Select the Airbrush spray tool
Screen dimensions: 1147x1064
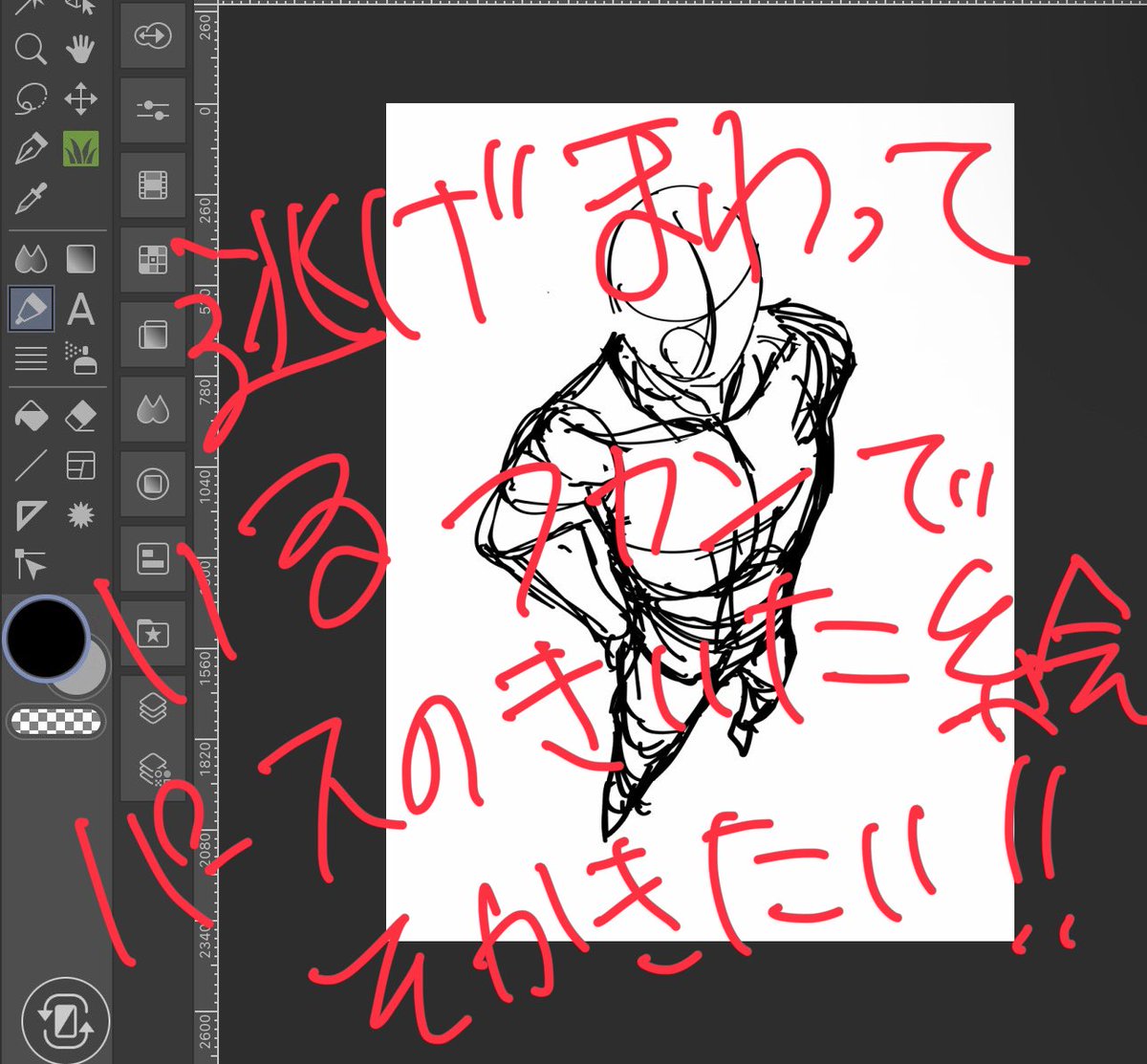pos(81,358)
